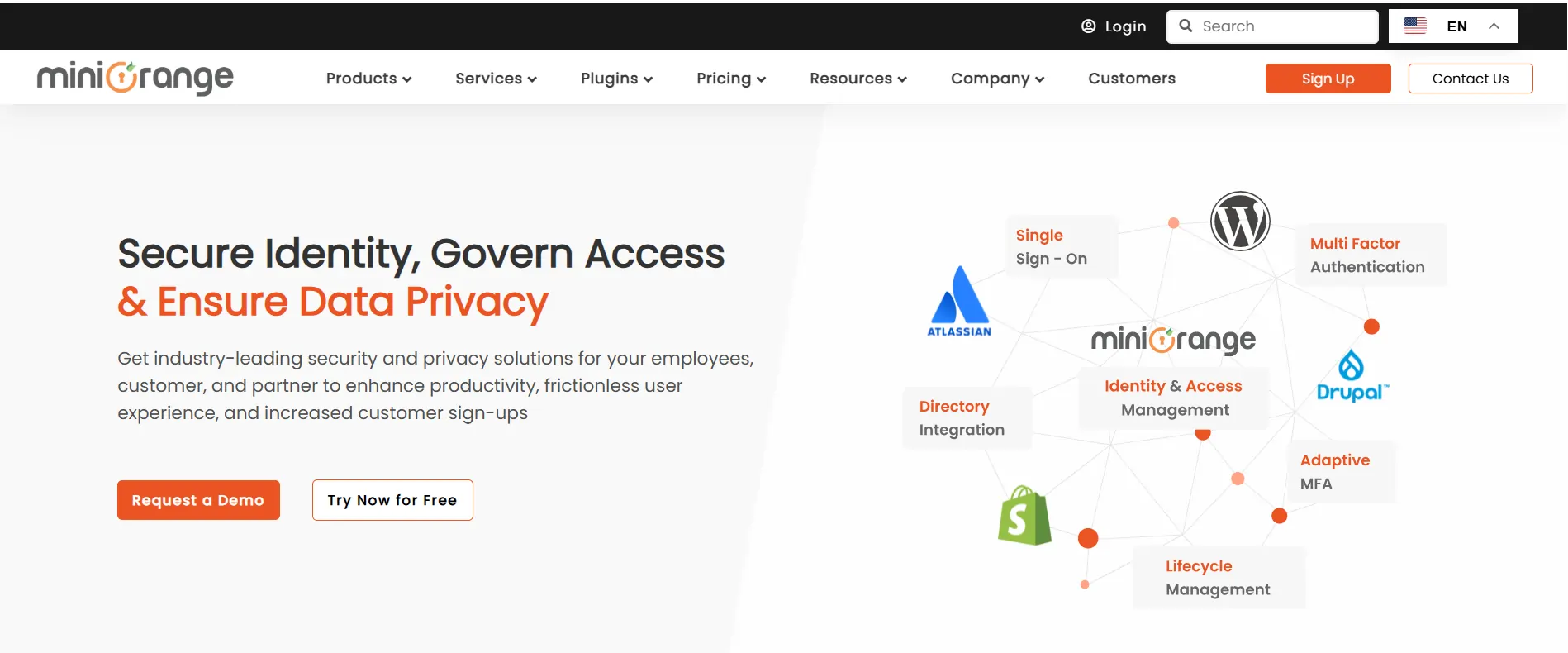This screenshot has width=1568, height=653.
Task: Click the Atlassian logo icon
Action: pyautogui.click(x=959, y=301)
